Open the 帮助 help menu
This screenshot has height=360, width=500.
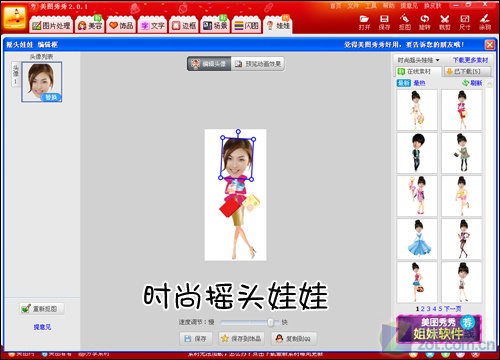click(388, 5)
